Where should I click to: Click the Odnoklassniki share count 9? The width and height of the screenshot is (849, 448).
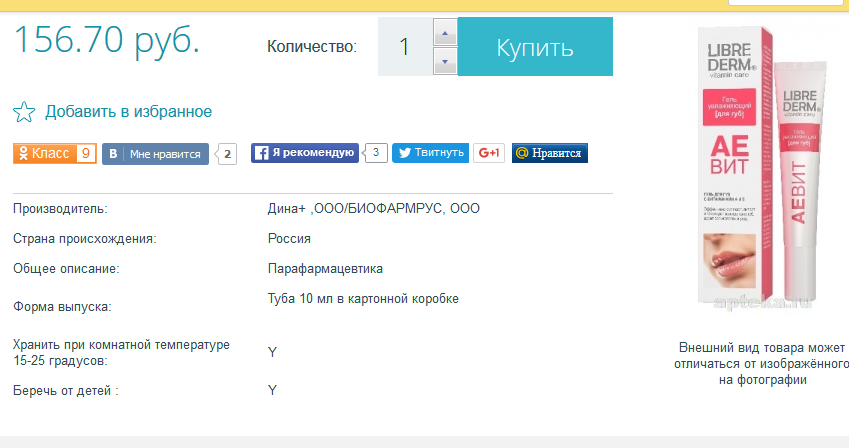85,153
